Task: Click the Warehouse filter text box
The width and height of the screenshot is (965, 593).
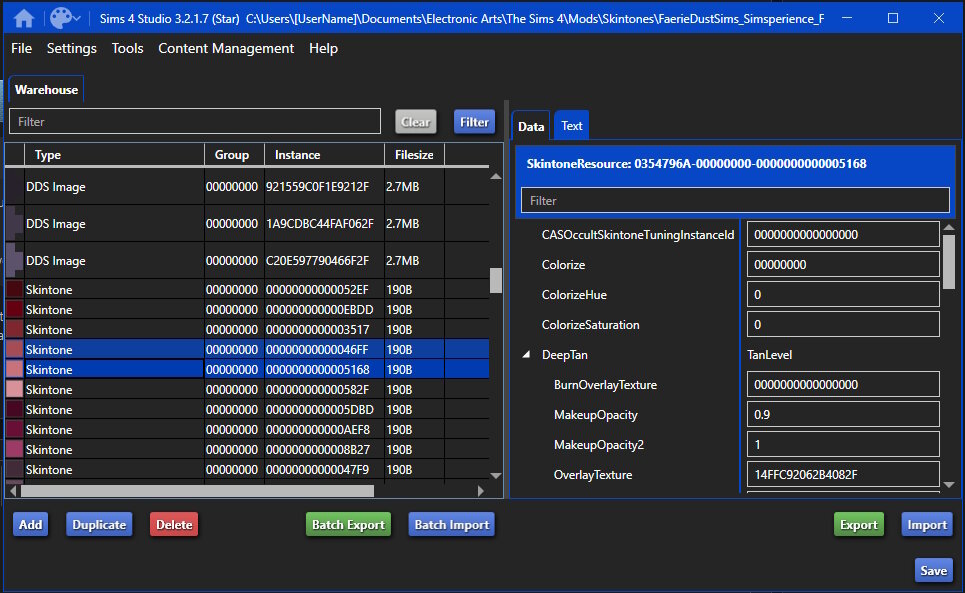Action: [x=195, y=121]
